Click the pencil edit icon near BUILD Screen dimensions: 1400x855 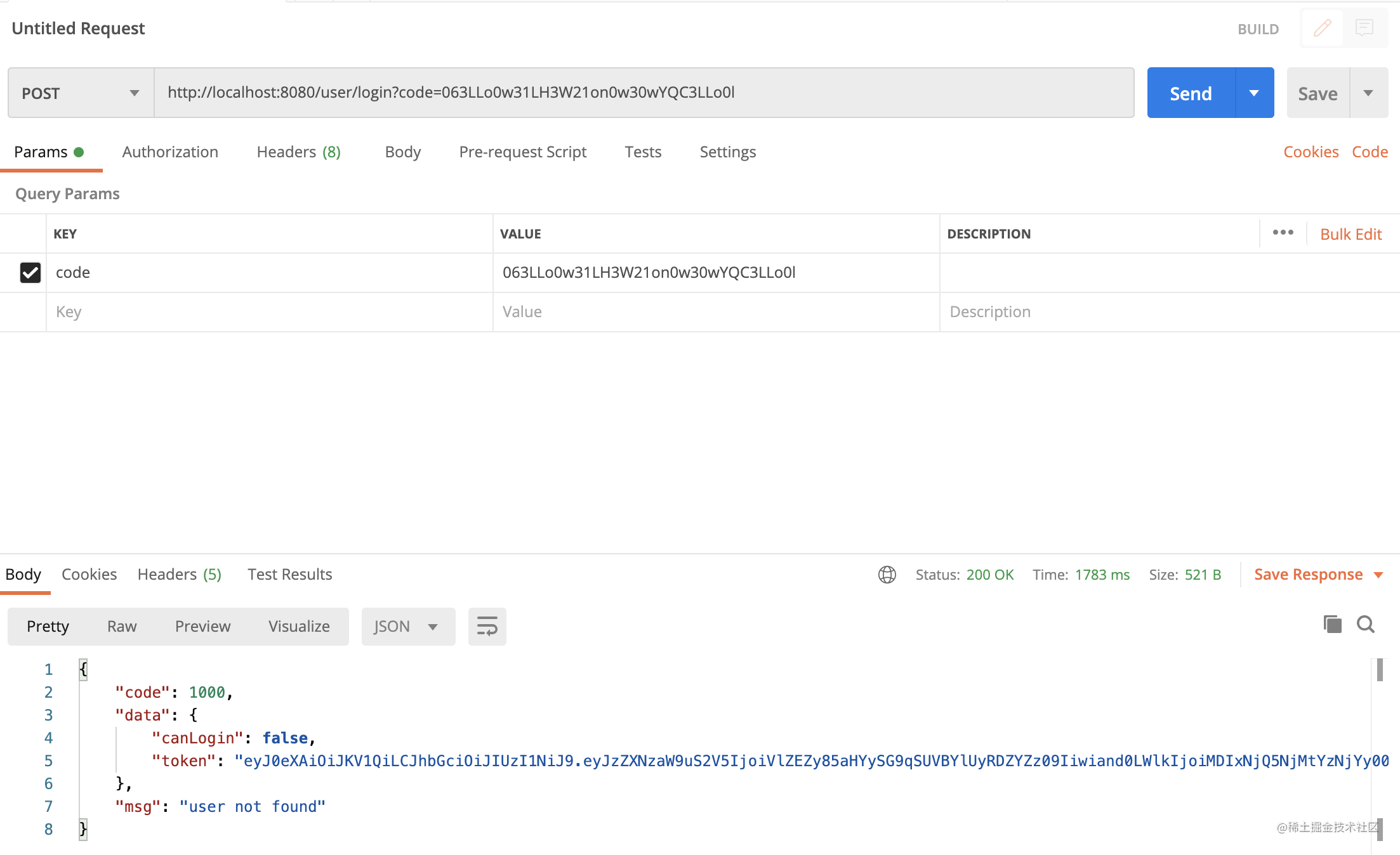coord(1323,29)
